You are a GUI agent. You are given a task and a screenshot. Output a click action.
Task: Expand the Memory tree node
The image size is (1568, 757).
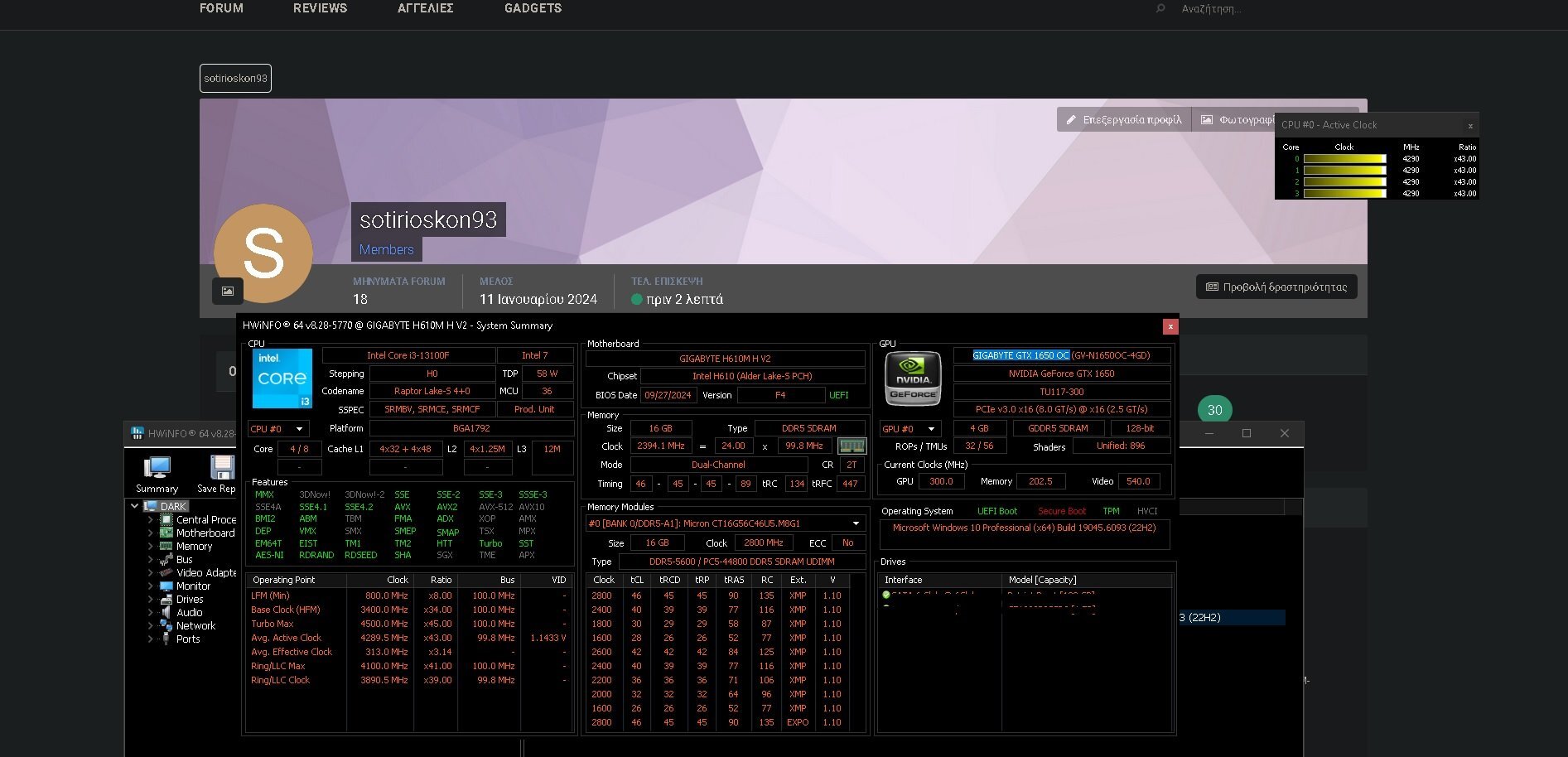(151, 546)
